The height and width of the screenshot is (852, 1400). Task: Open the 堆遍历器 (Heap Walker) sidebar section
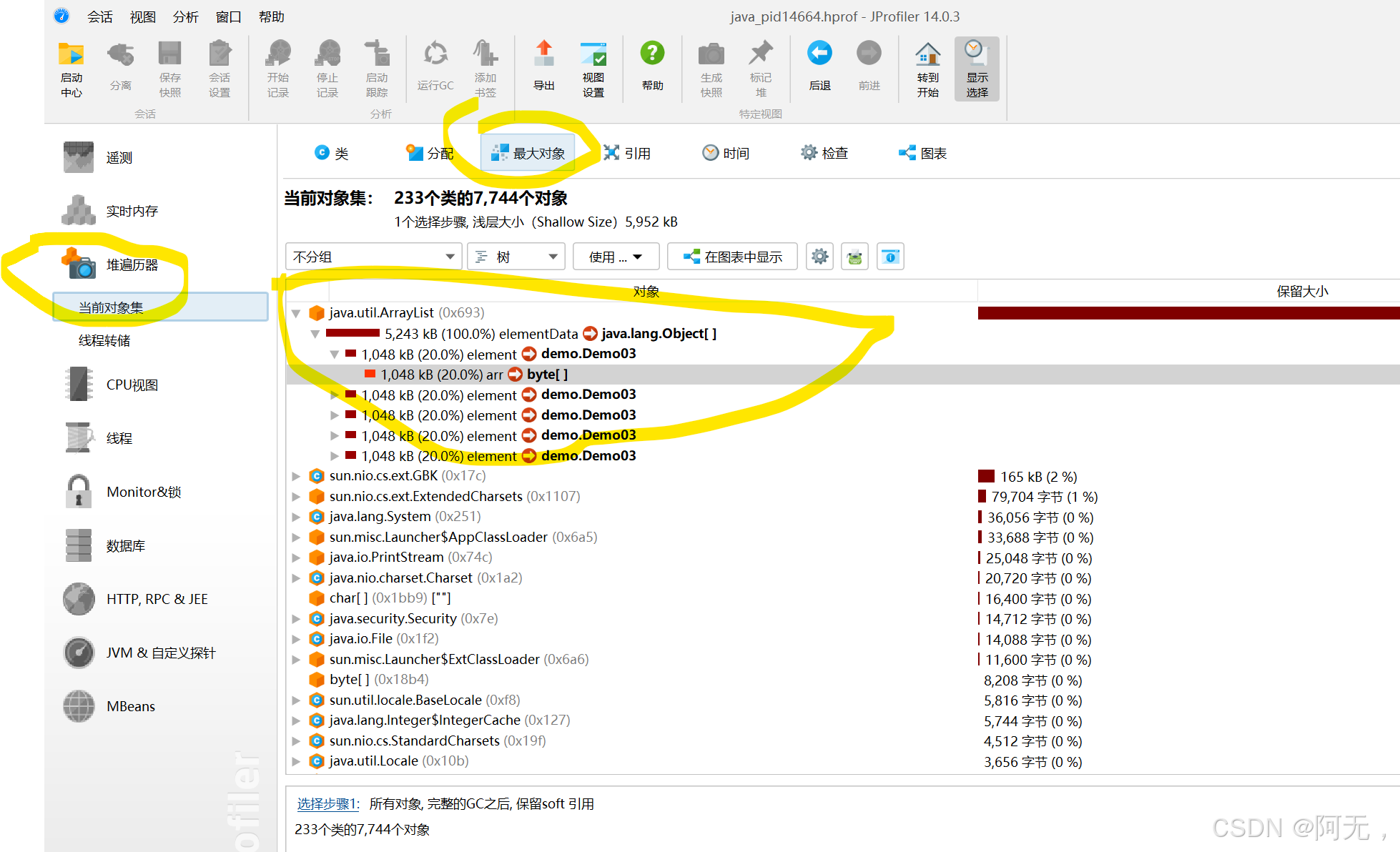132,265
